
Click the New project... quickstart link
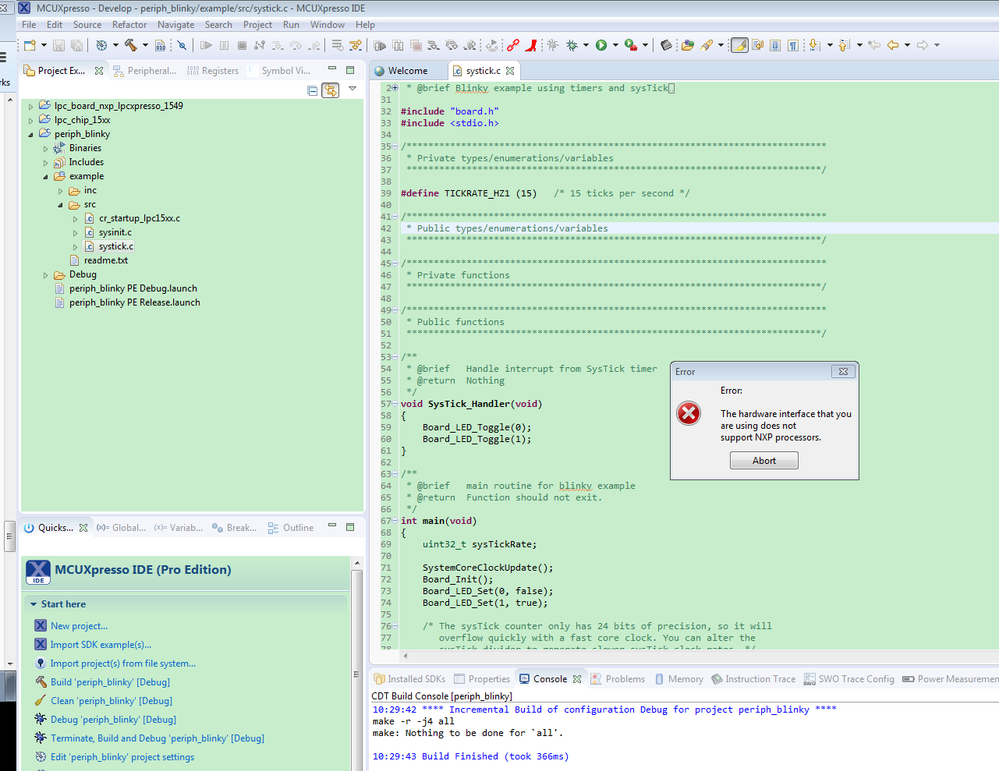pyautogui.click(x=79, y=626)
